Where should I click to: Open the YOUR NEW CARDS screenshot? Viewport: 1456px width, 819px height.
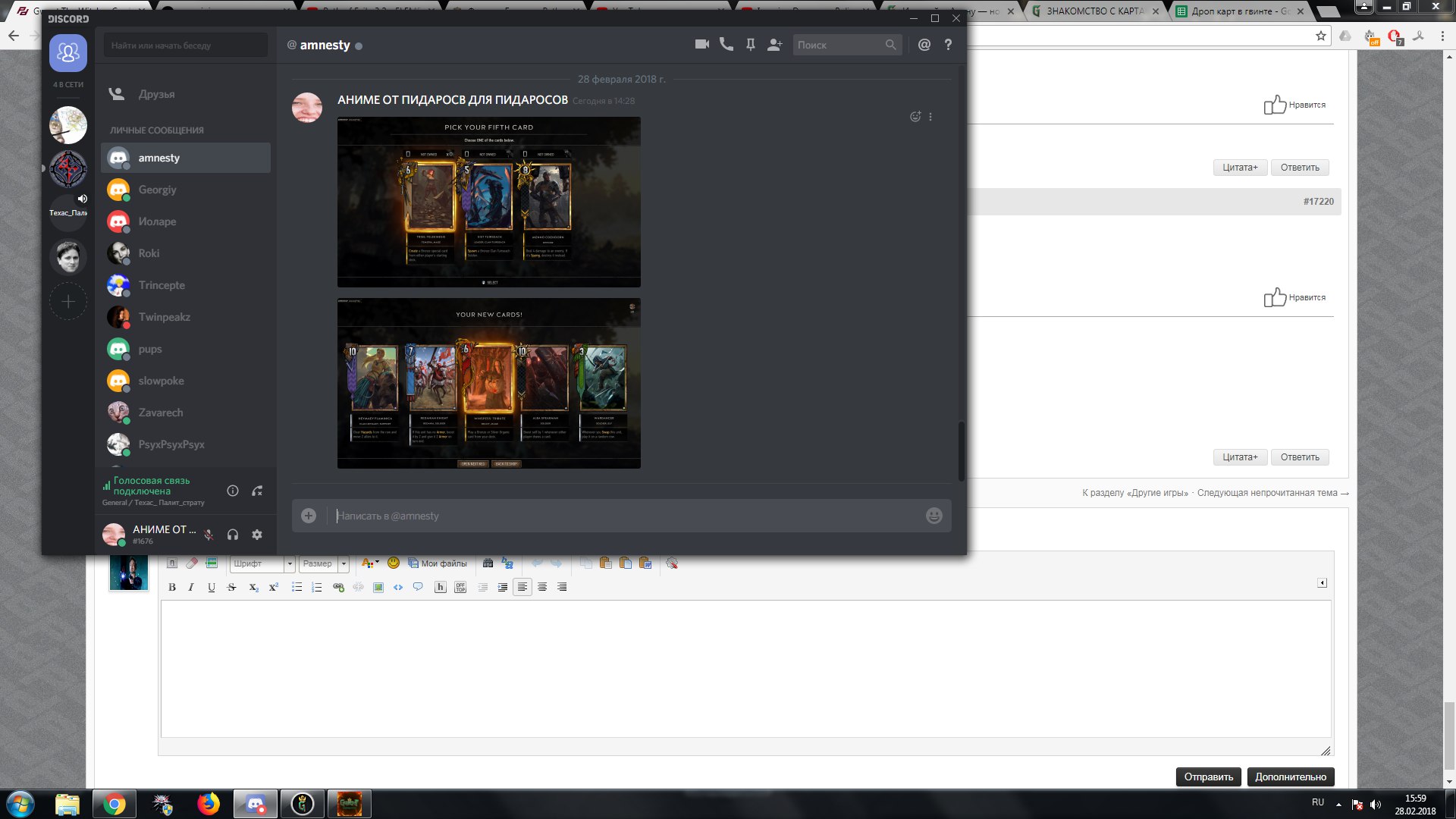[488, 383]
